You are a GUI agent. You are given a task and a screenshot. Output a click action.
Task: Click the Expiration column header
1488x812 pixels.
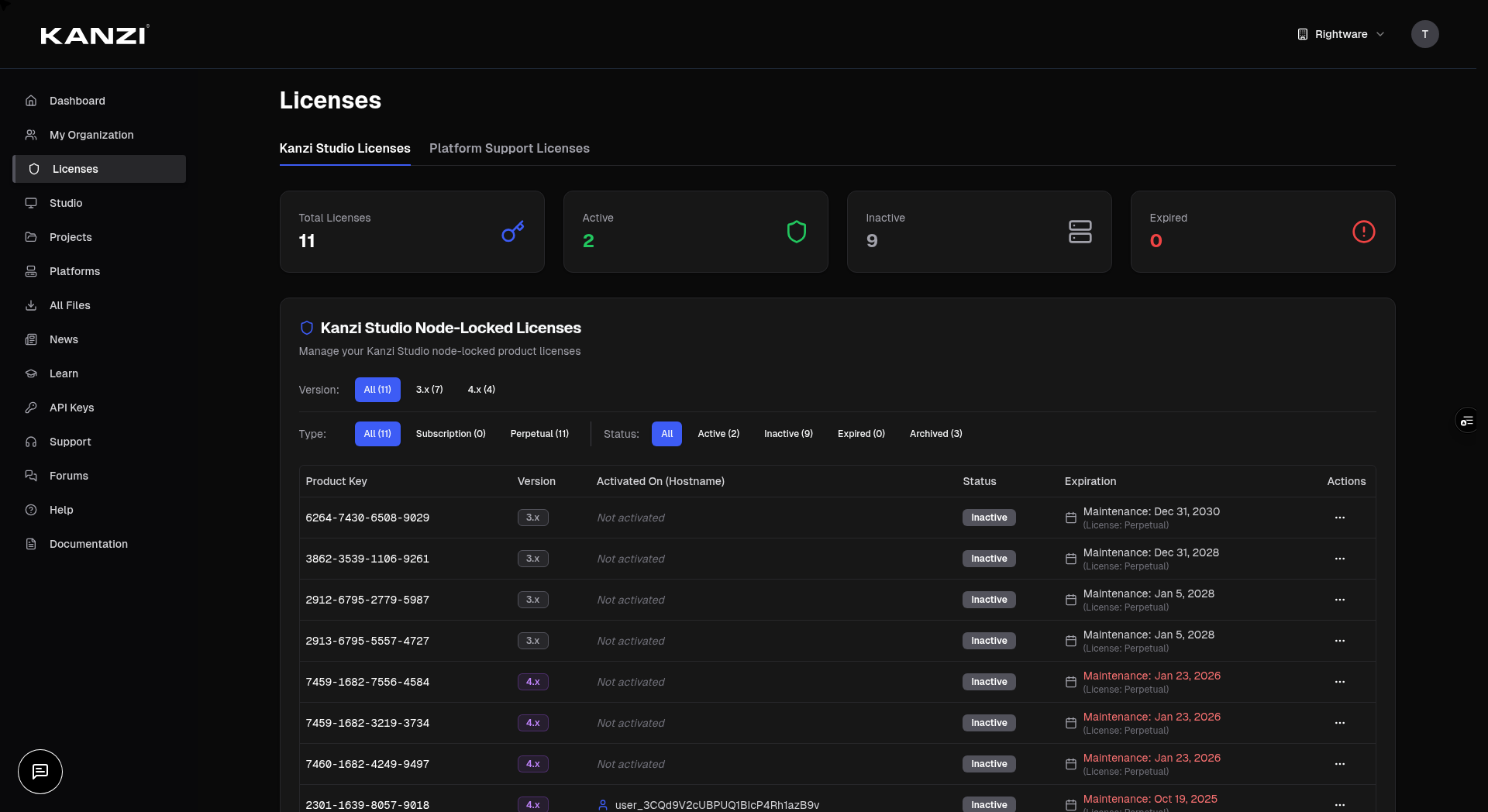[1090, 481]
